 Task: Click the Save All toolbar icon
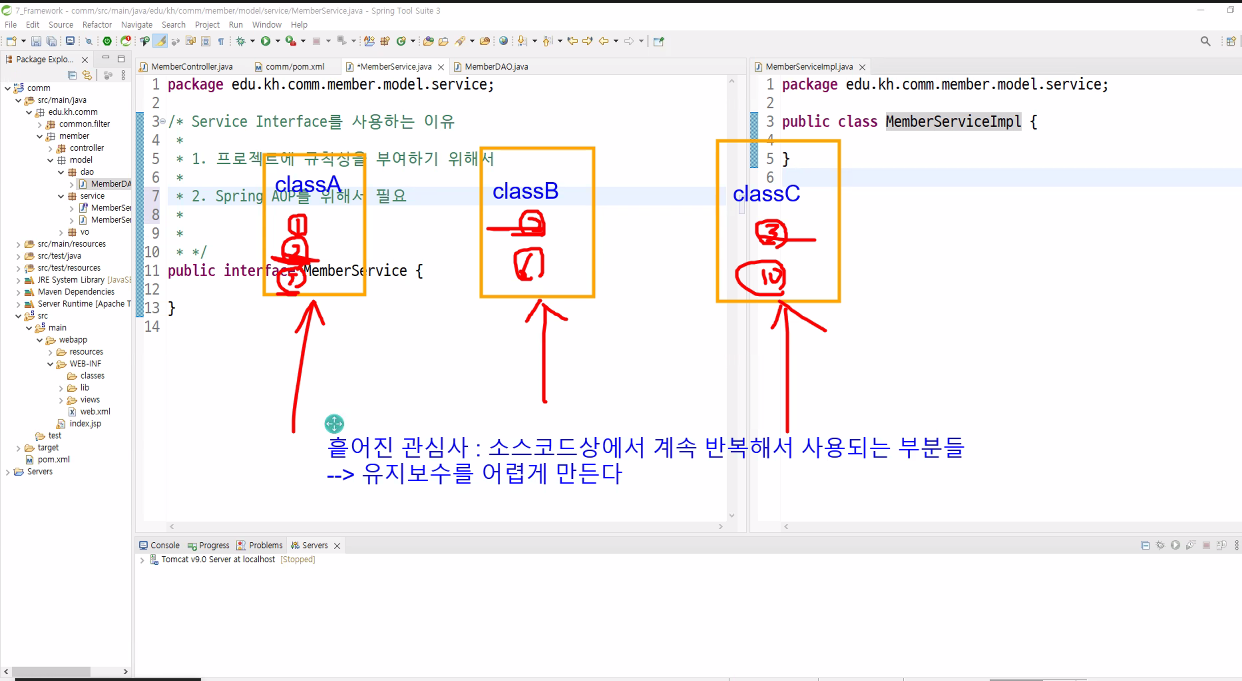tap(51, 41)
